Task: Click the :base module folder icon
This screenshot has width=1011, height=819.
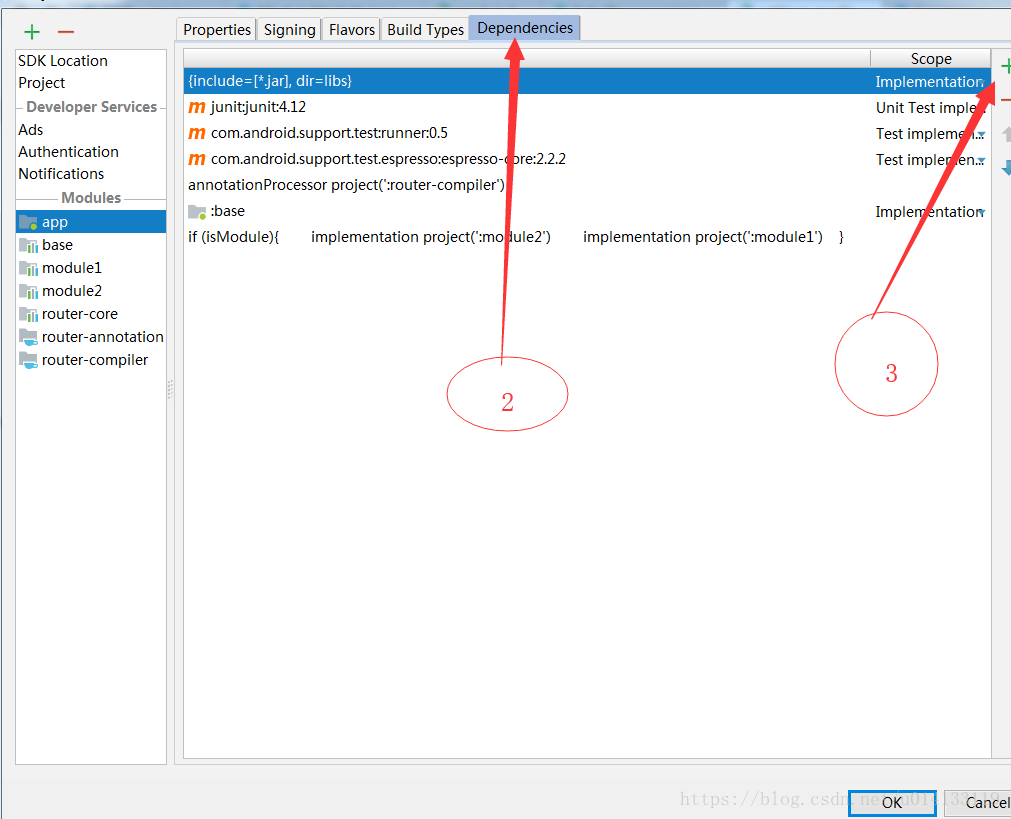Action: 197,212
